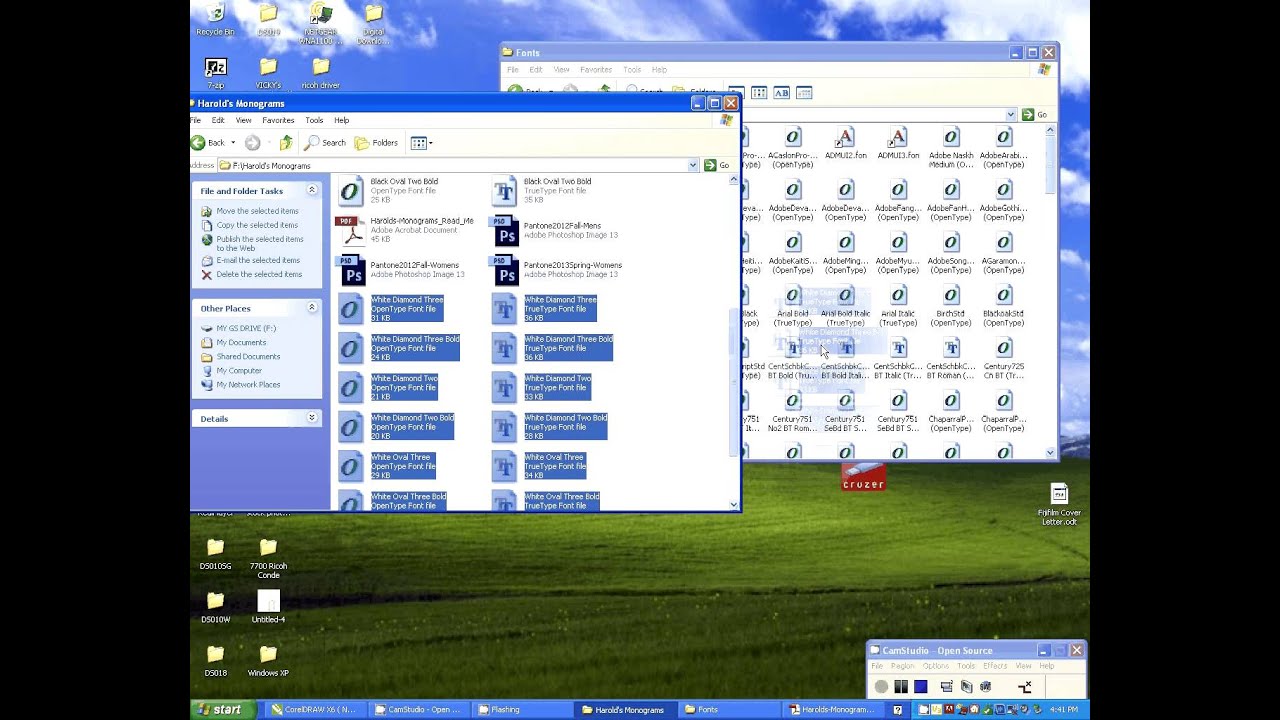Open the CamStudio Effects menu
This screenshot has width=1280, height=720.
tap(995, 666)
